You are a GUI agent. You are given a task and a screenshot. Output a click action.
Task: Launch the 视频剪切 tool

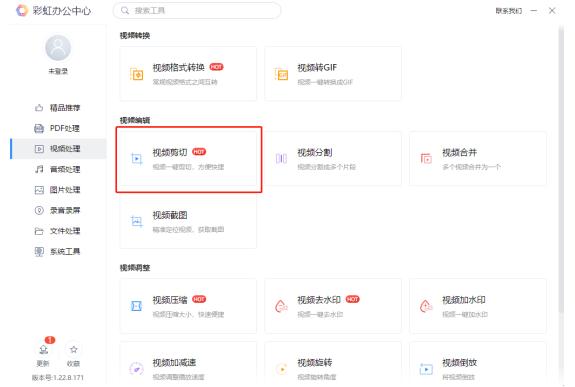click(188, 159)
